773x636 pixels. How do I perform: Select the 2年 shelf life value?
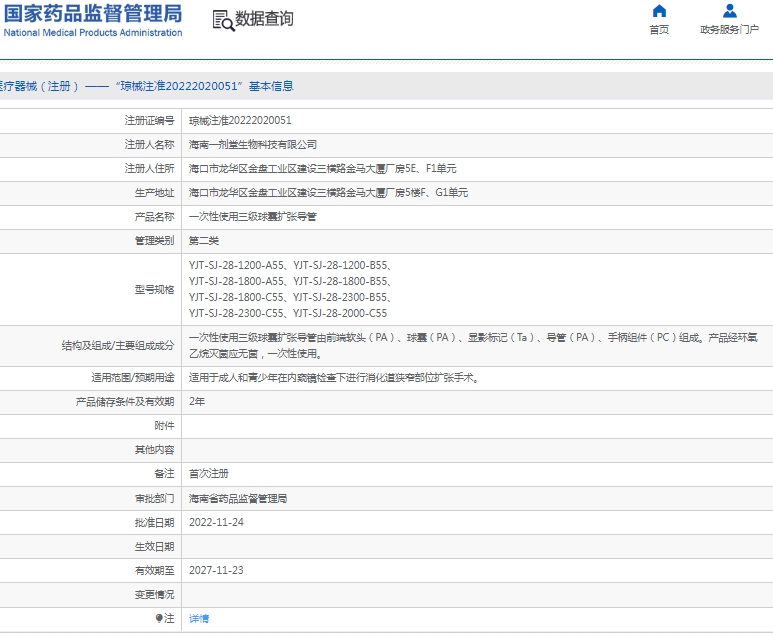(x=197, y=401)
